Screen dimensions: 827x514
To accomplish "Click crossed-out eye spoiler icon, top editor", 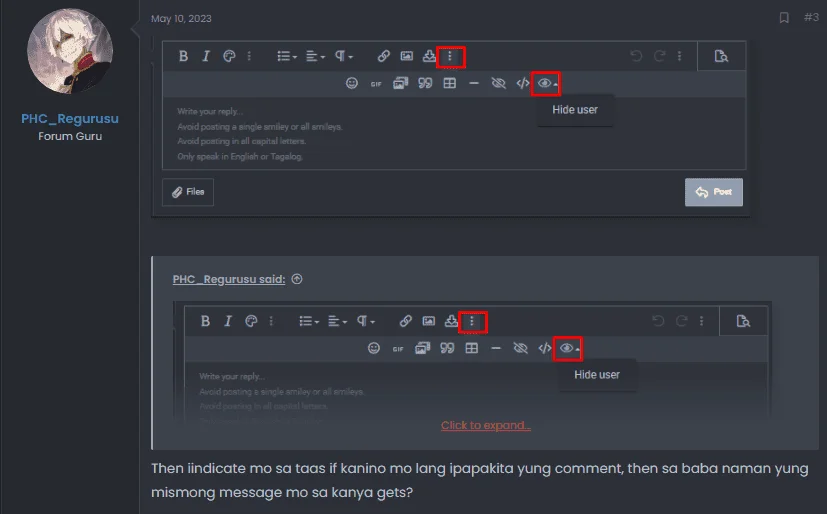I will (498, 83).
